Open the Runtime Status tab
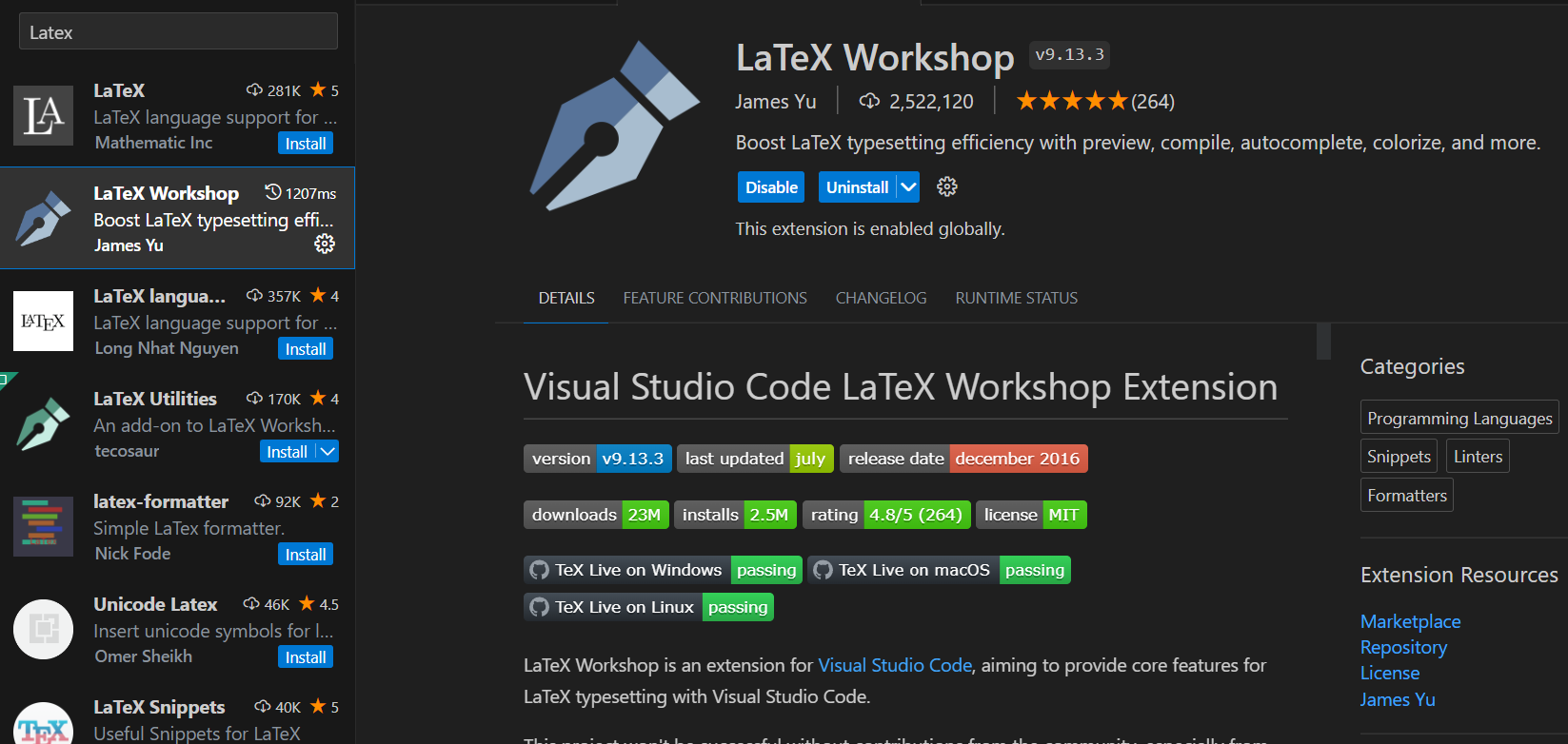 coord(1017,298)
